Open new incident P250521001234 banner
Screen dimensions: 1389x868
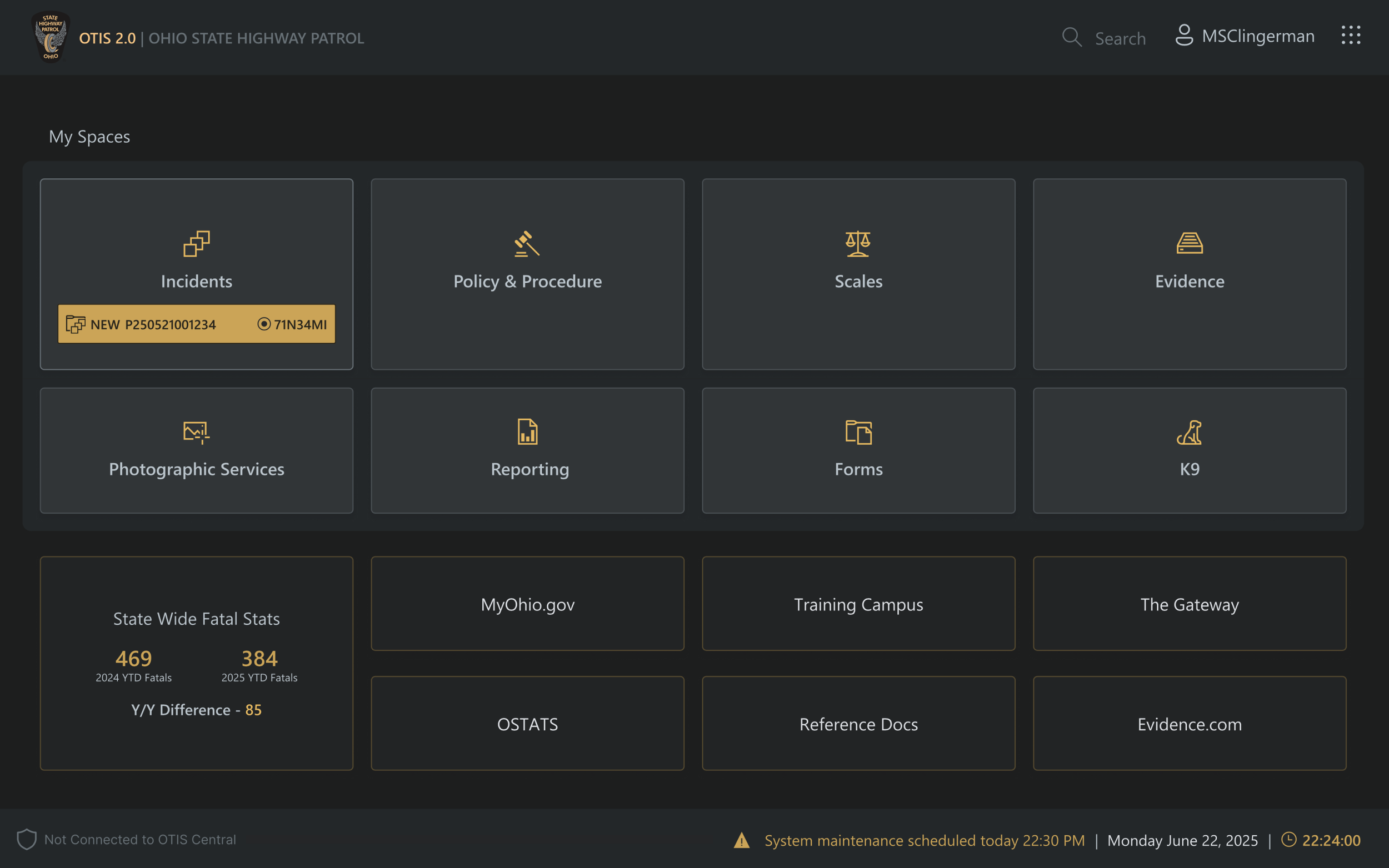(x=196, y=324)
